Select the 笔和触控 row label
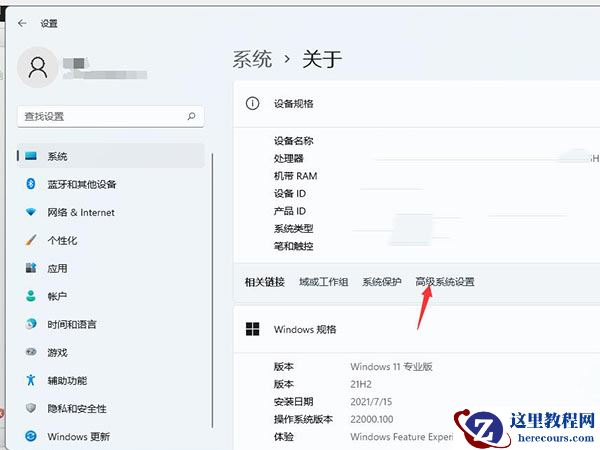Viewport: 600px width, 450px height. pyautogui.click(x=293, y=246)
